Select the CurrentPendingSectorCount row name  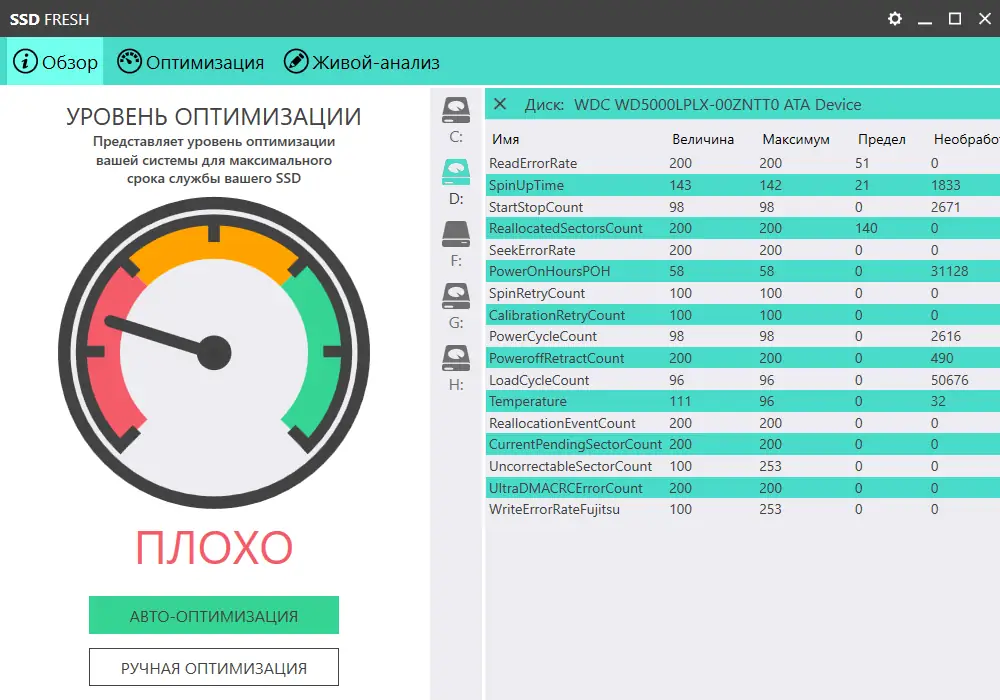[575, 444]
